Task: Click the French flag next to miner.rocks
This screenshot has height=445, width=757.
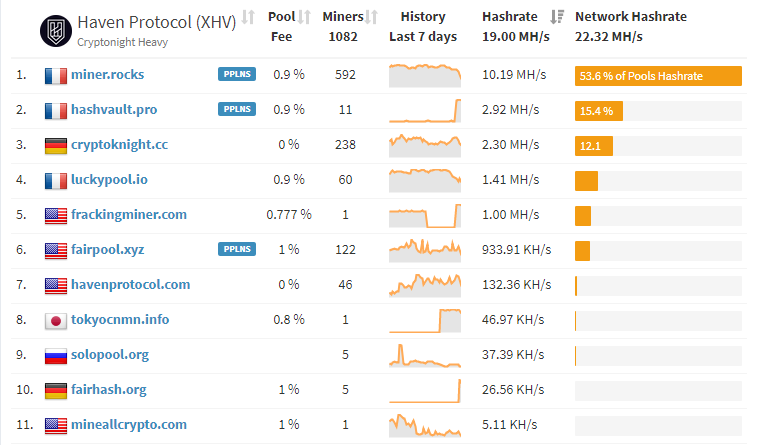Action: [56, 75]
